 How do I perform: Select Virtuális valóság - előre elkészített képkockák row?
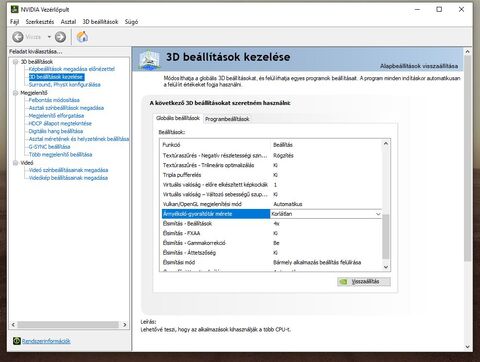271,185
